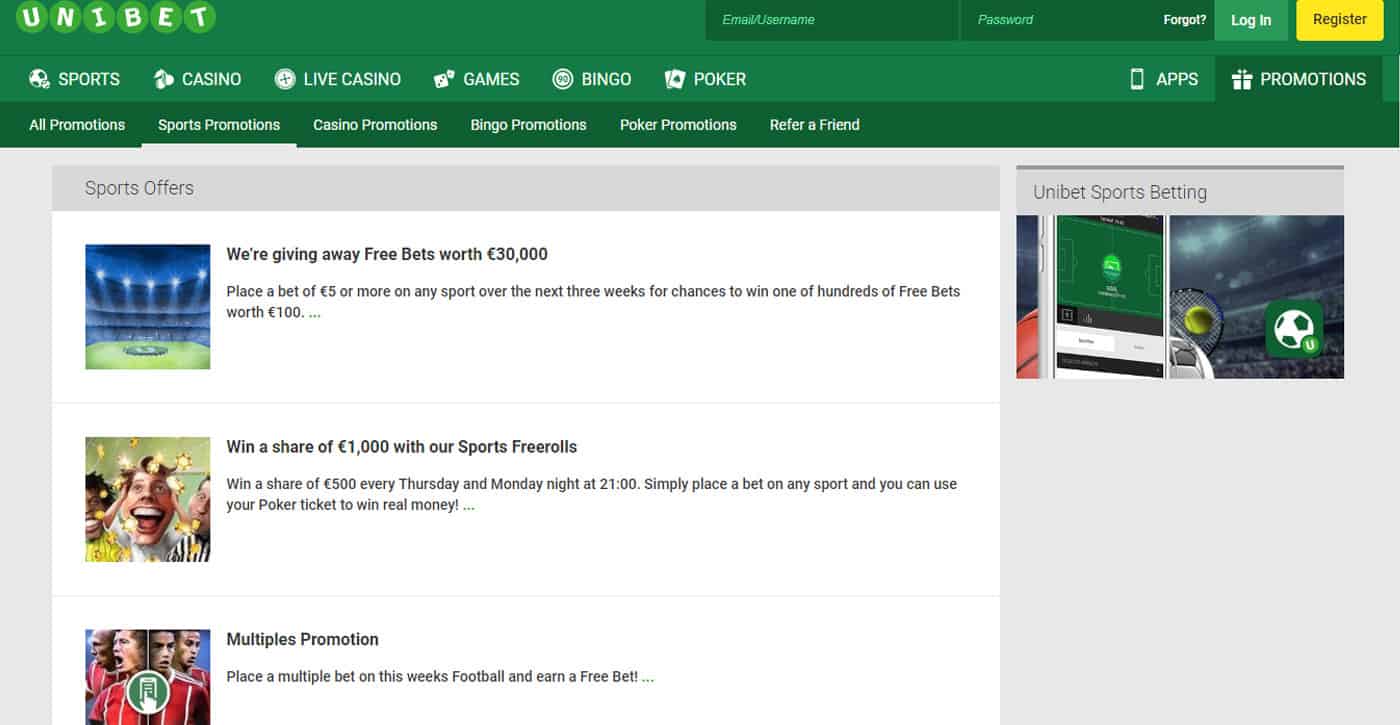Click the Poker cards icon
This screenshot has height=725, width=1400.
pyautogui.click(x=675, y=79)
